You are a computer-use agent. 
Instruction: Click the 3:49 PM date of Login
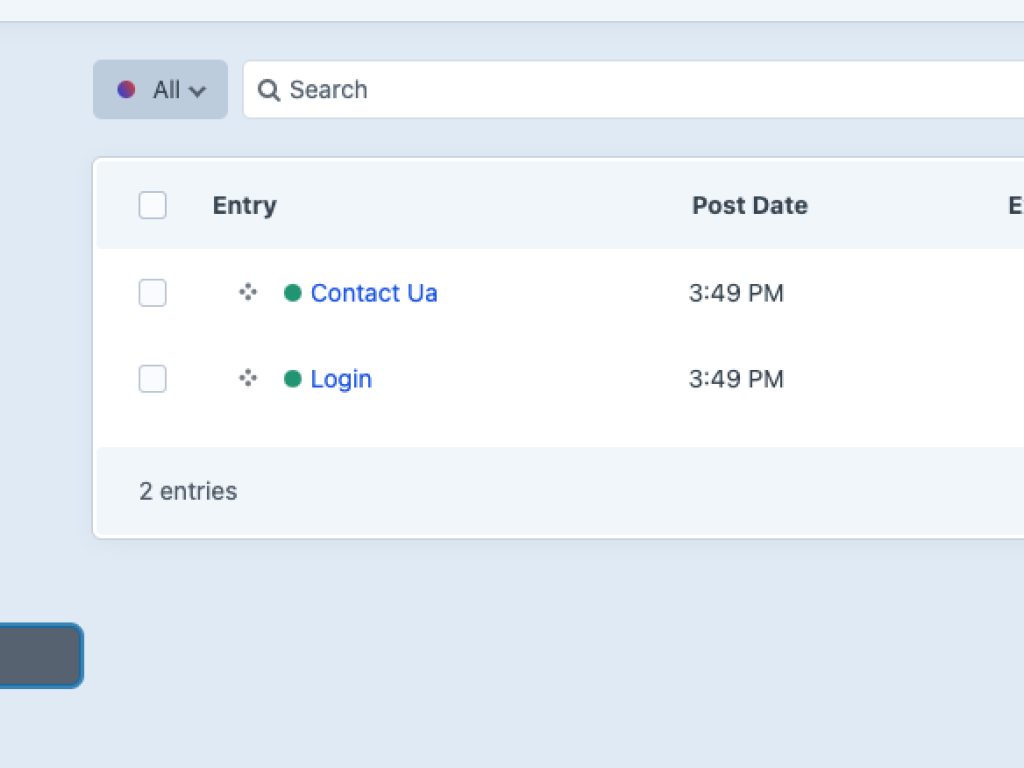(x=736, y=379)
